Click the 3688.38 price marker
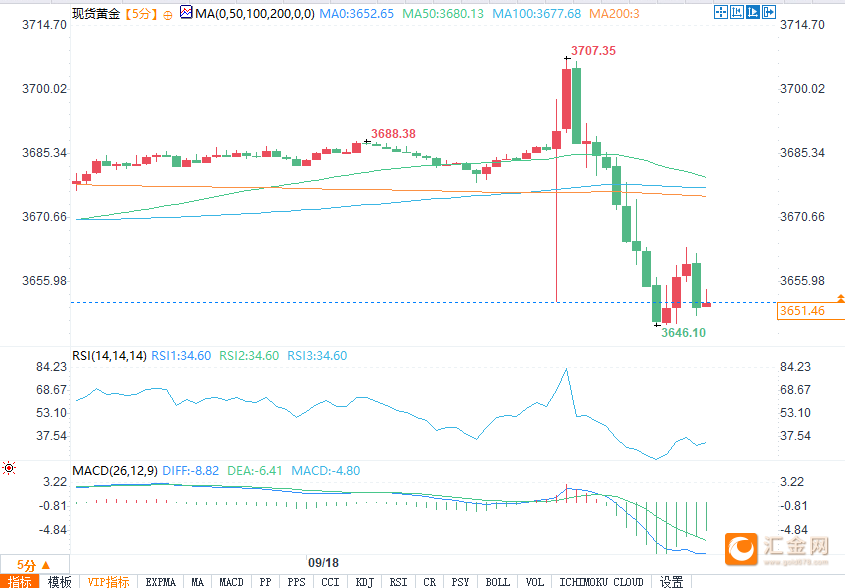 tap(393, 134)
